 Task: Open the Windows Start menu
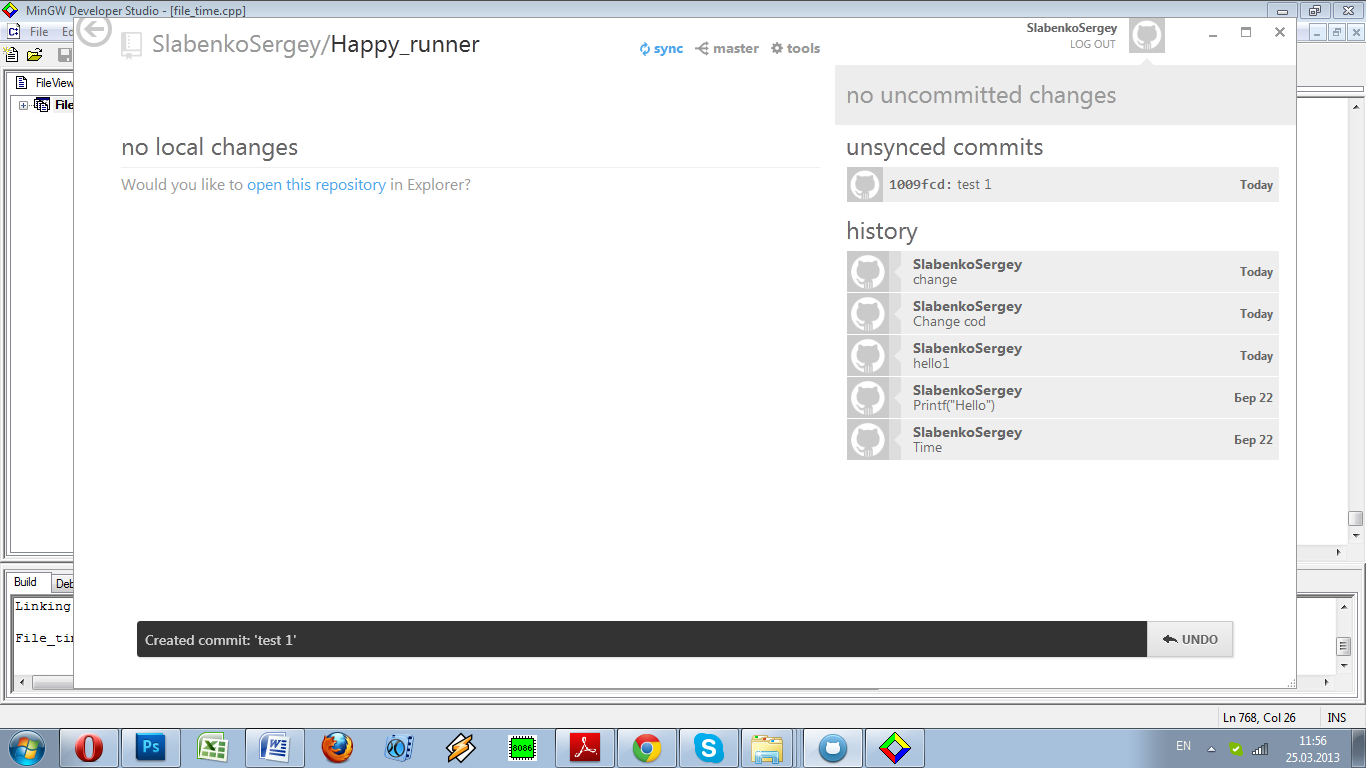coord(27,748)
